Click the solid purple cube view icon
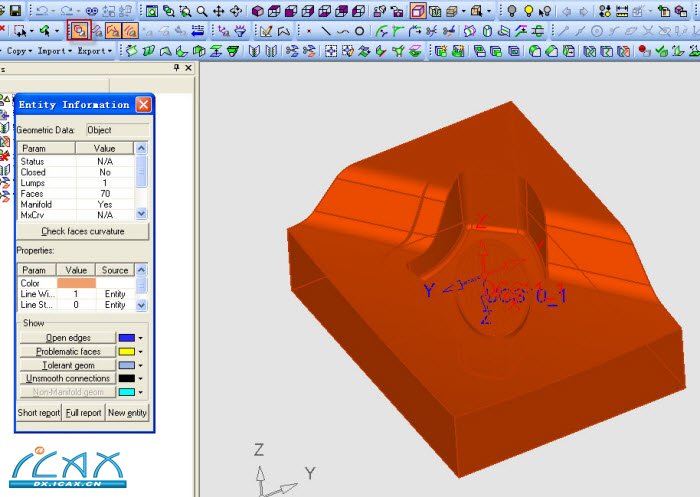Viewport: 700px width, 497px height. [257, 11]
